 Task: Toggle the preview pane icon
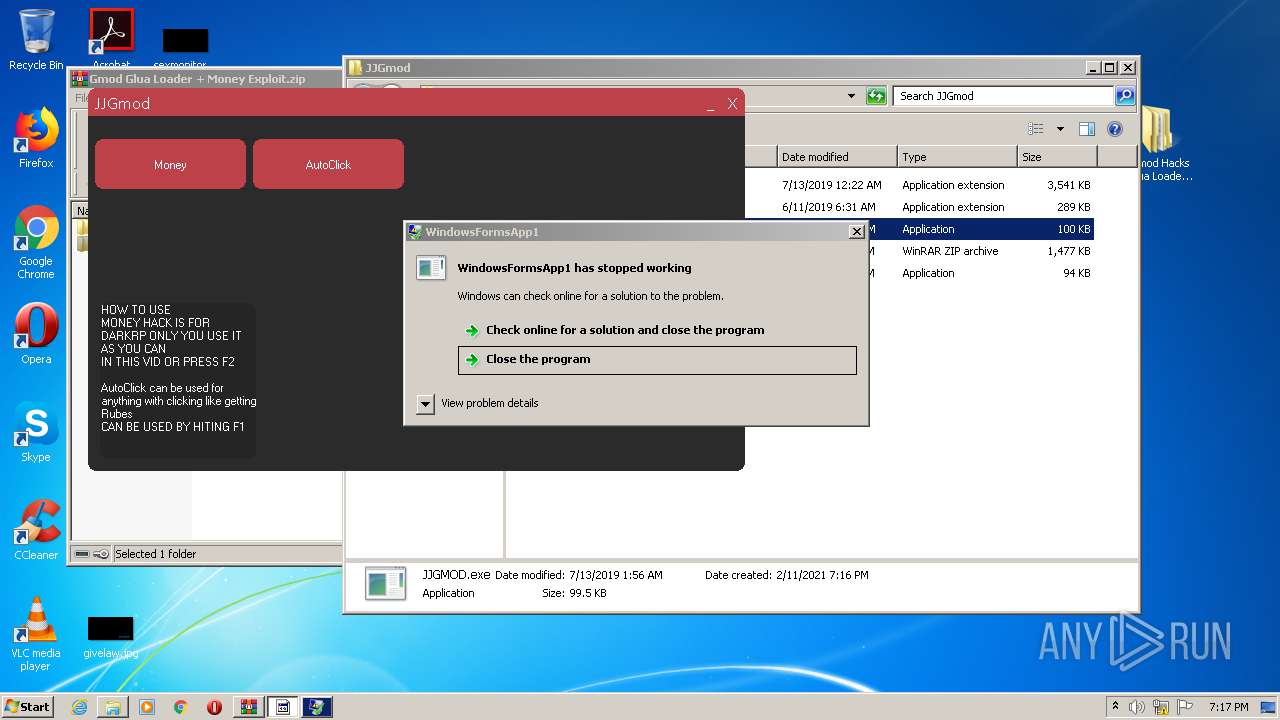(x=1087, y=129)
